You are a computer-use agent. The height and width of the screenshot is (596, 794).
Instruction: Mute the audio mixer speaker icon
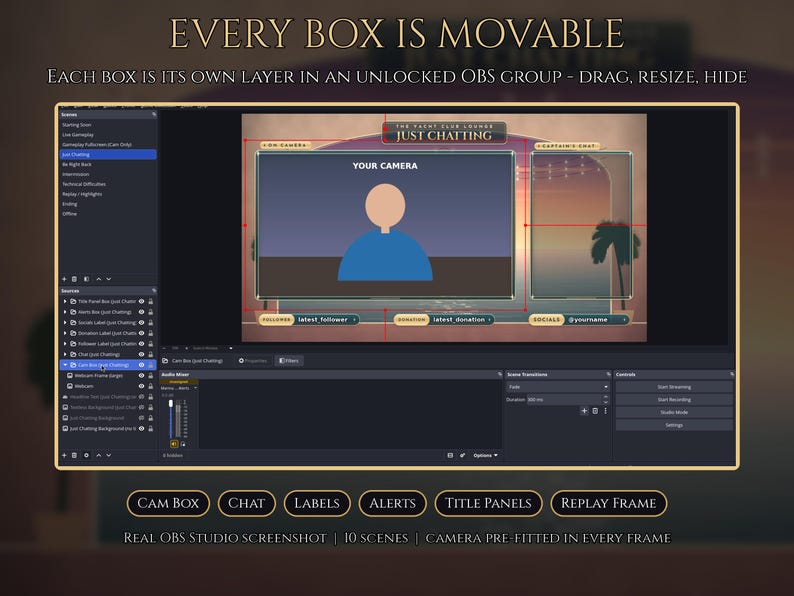point(174,444)
